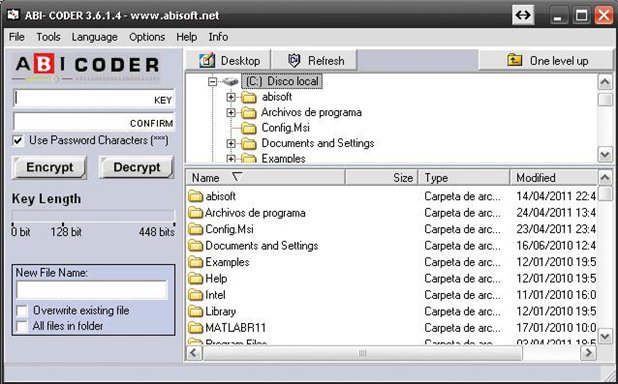The width and height of the screenshot is (618, 384).
Task: Click file list scroll up arrow
Action: (605, 177)
